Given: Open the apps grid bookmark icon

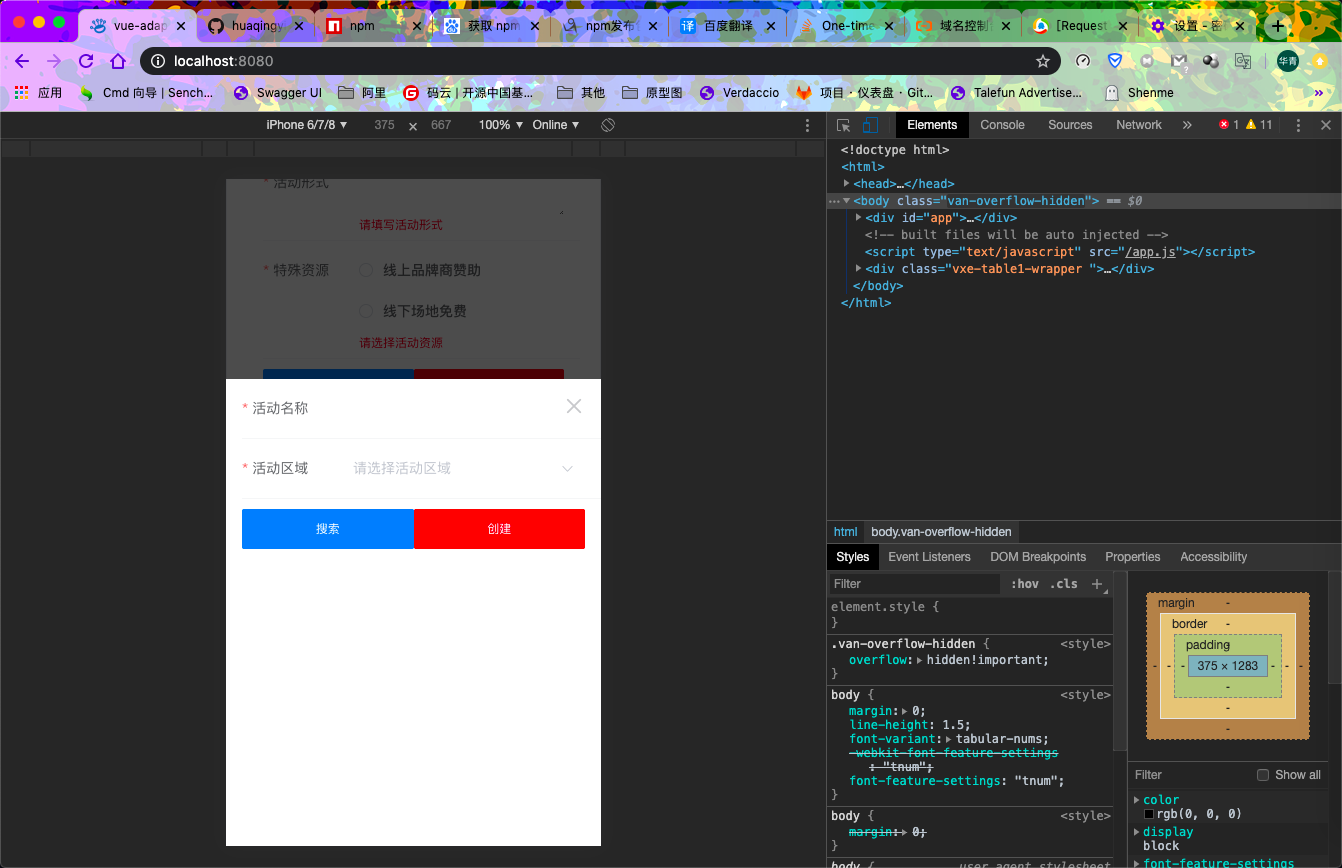Looking at the screenshot, I should coord(21,92).
